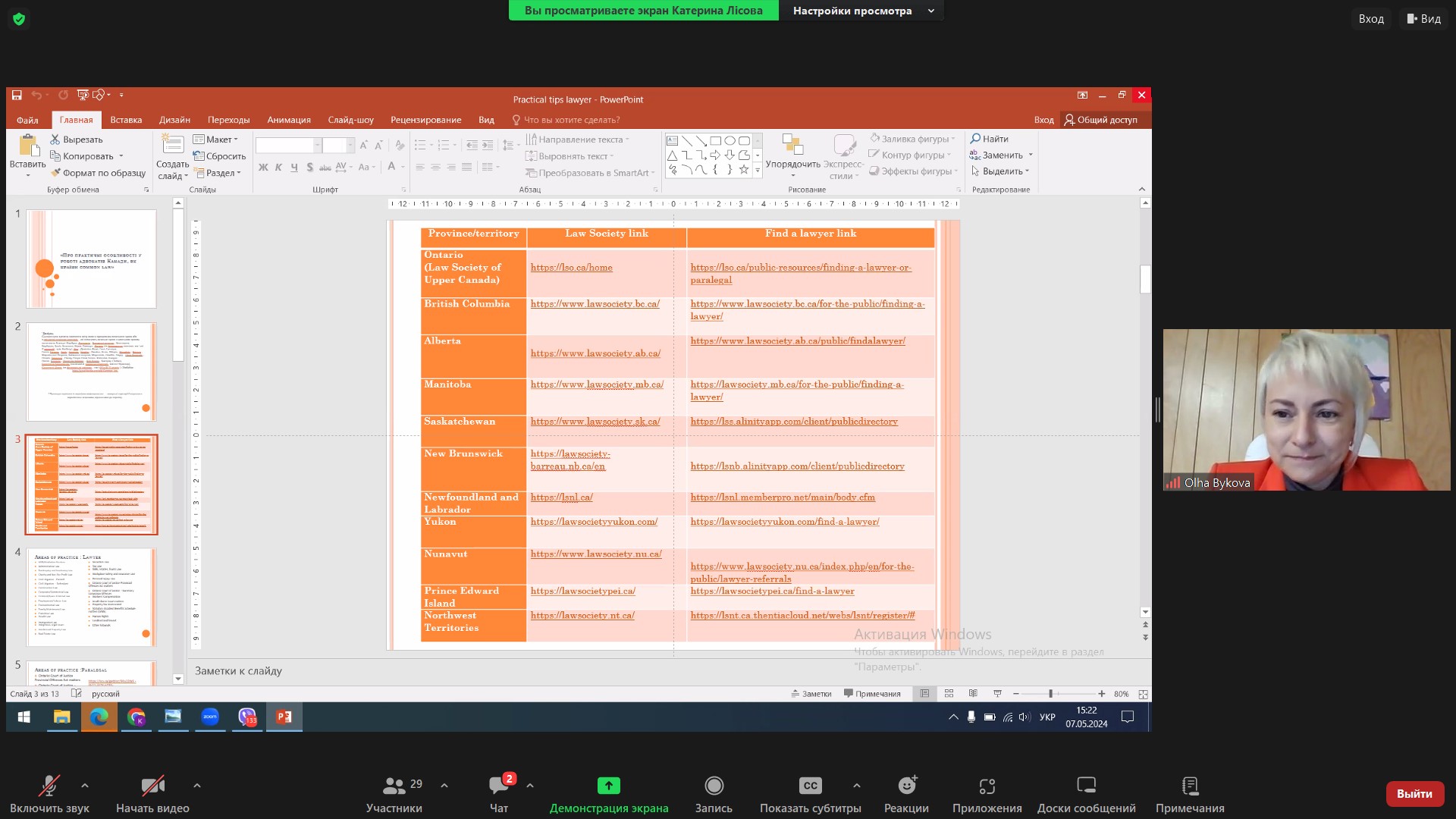Click Reset (Сбросить) slide button

[x=219, y=156]
